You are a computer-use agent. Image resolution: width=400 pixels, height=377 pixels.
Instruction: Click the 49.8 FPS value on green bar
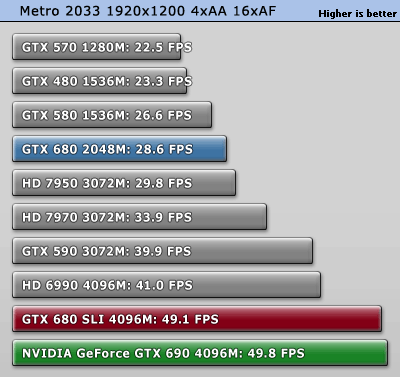point(276,353)
